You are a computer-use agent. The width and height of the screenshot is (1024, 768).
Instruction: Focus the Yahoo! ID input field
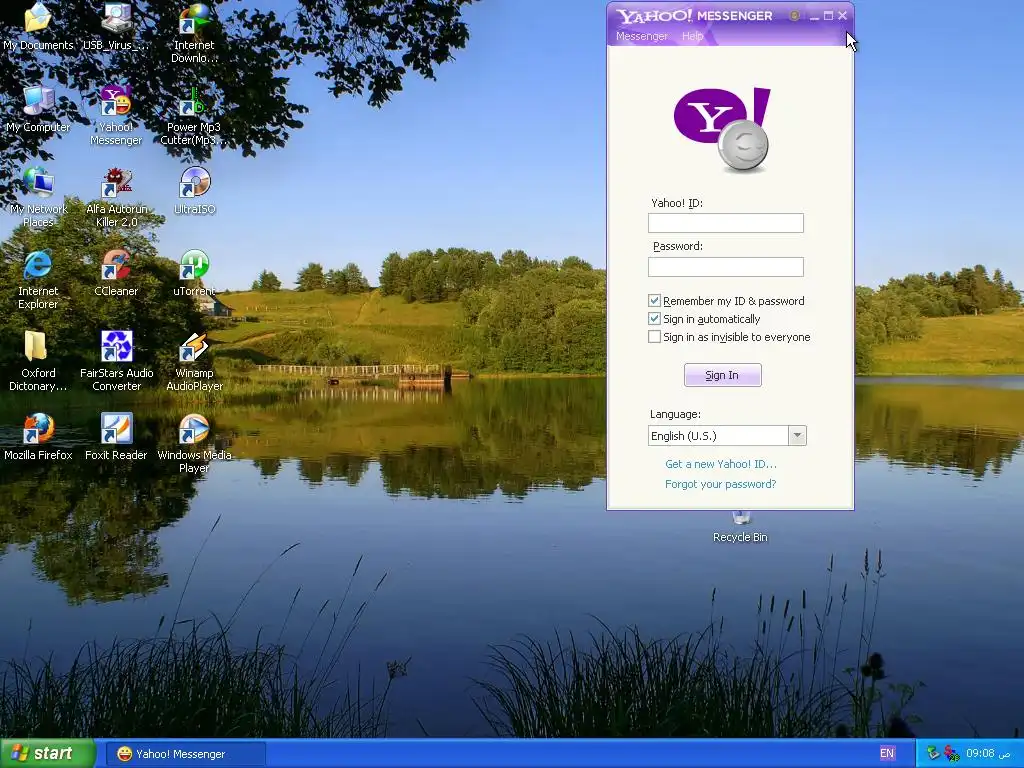click(x=726, y=223)
